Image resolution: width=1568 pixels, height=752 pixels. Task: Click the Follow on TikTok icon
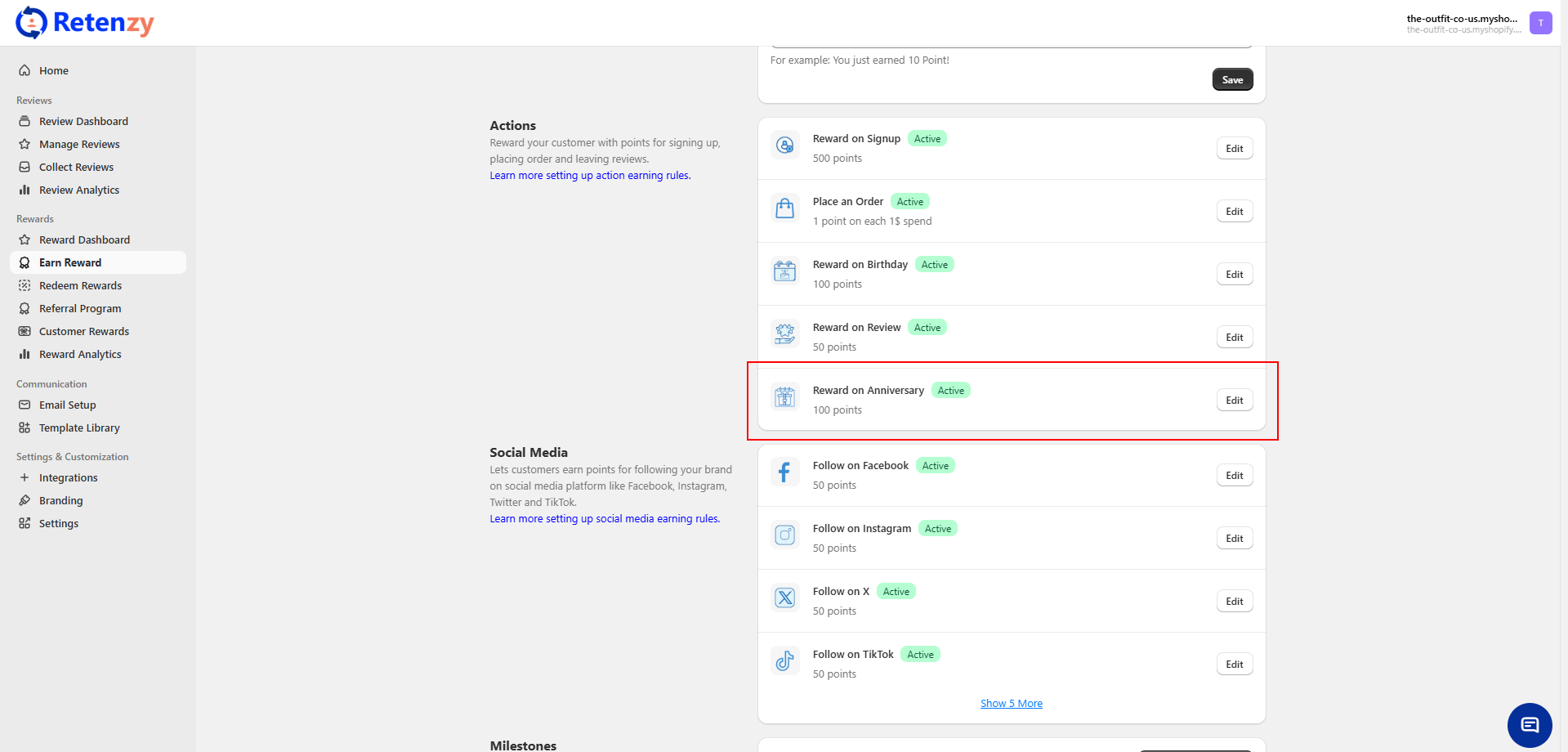784,661
